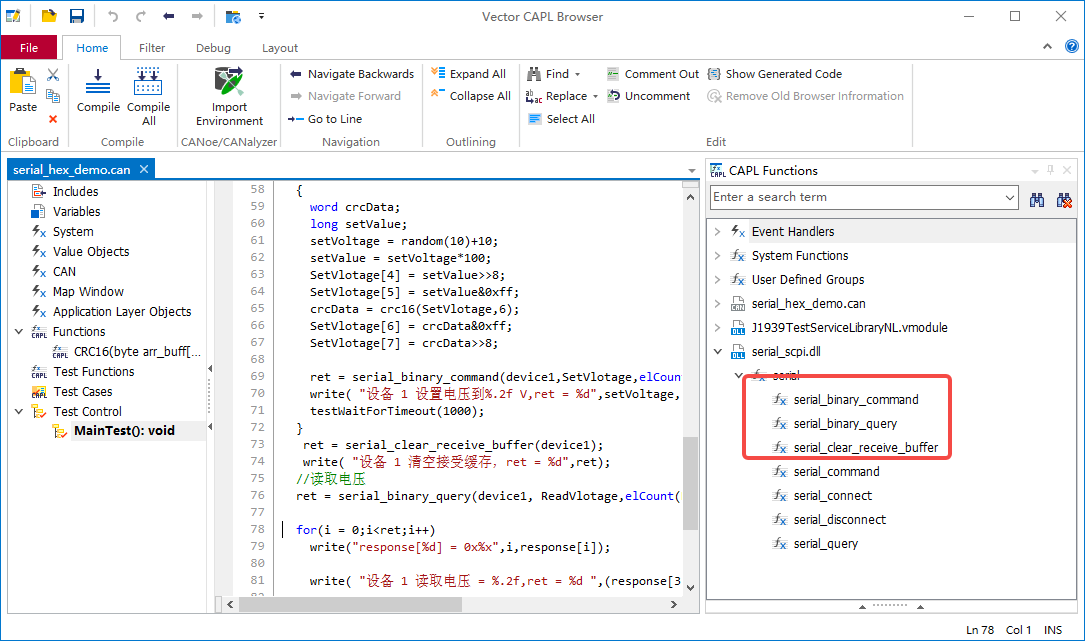The width and height of the screenshot is (1085, 641).
Task: Select serial_binary_query function
Action: (845, 424)
